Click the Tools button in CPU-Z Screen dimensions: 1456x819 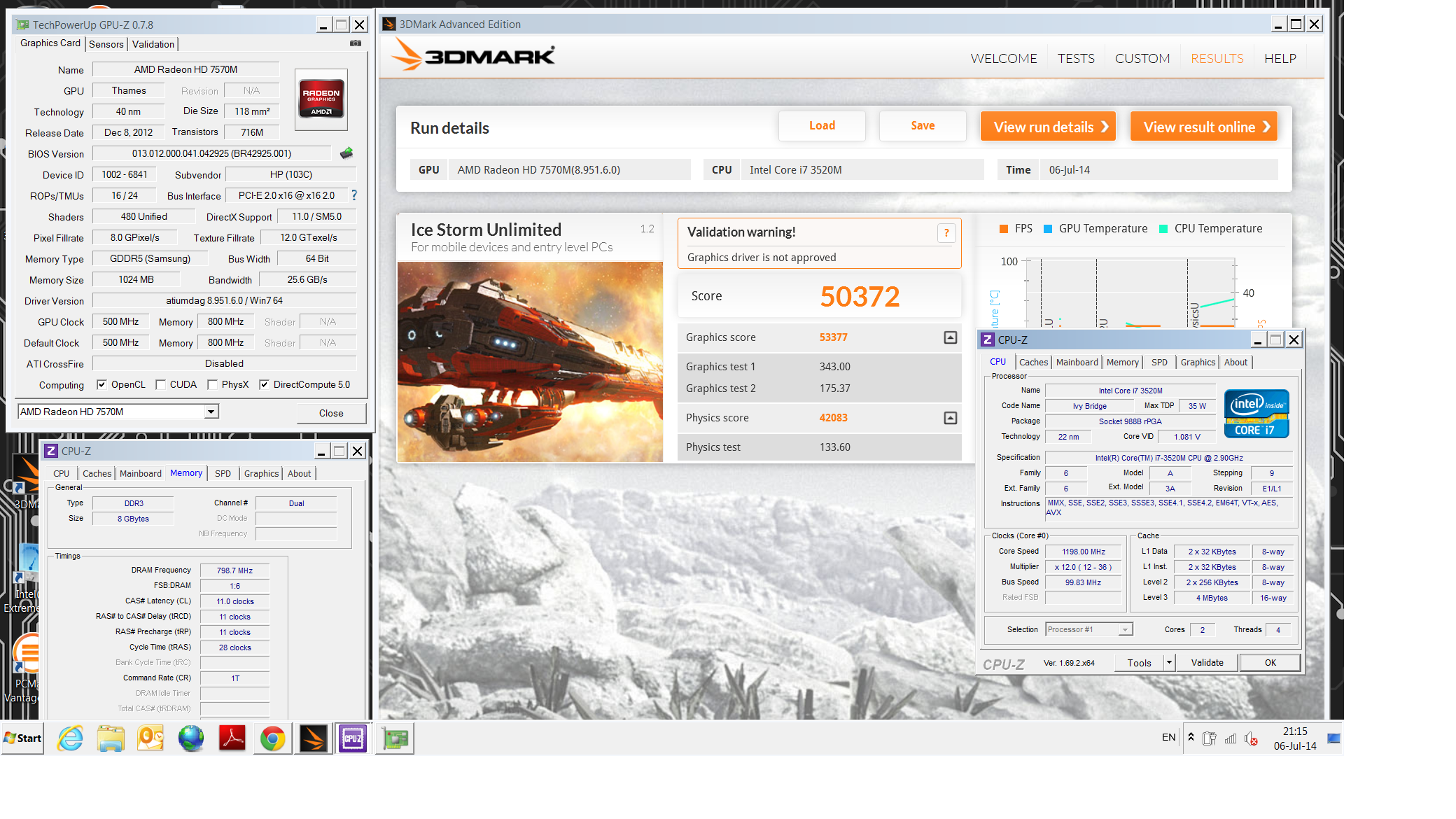tap(1139, 662)
